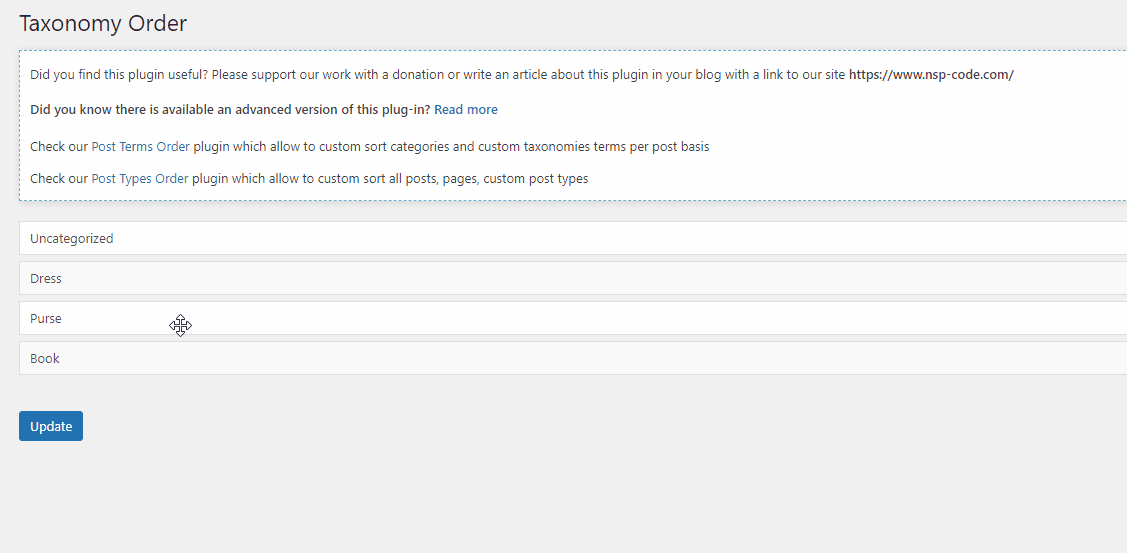The width and height of the screenshot is (1127, 553).
Task: Open the Post Terms Order plugin link
Action: [x=140, y=147]
